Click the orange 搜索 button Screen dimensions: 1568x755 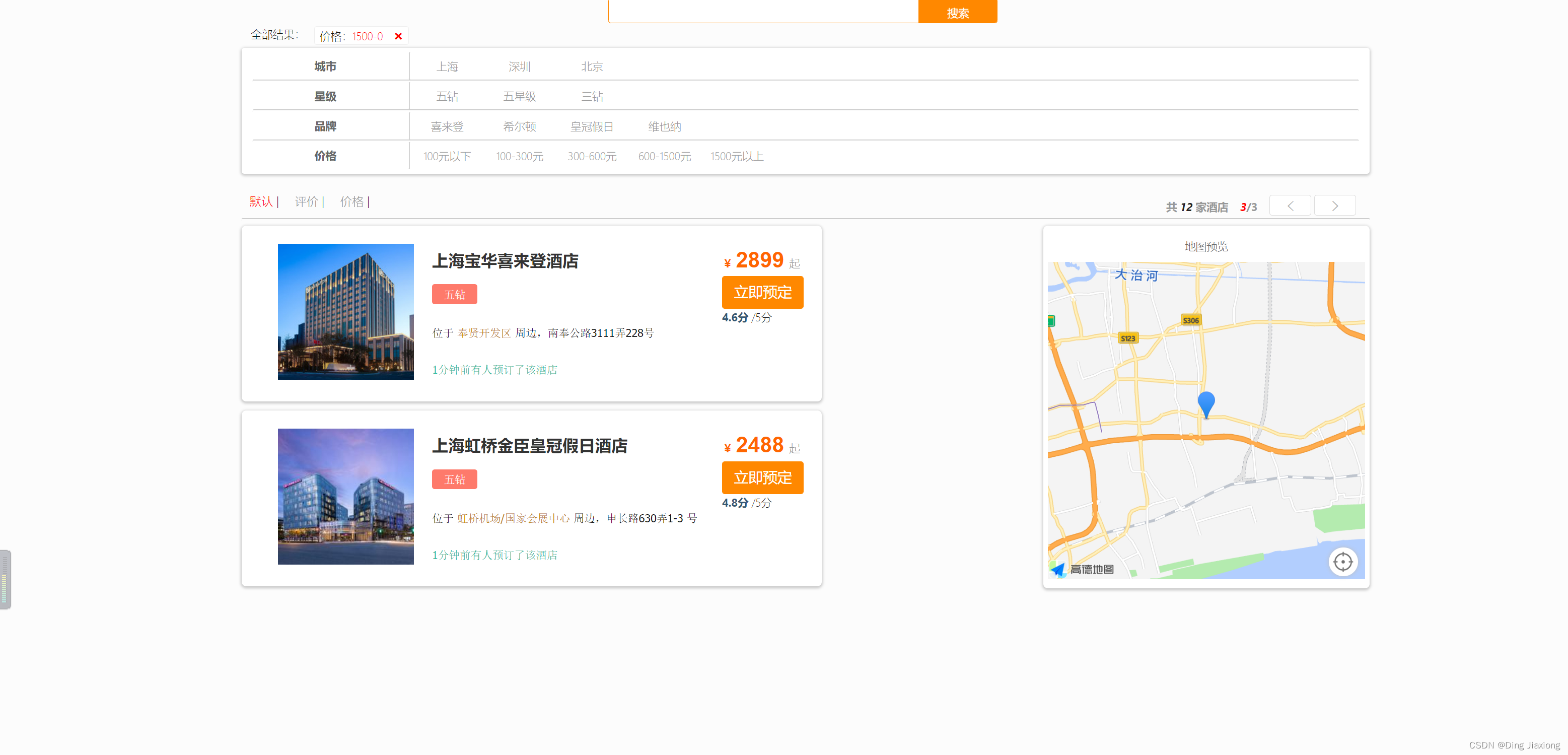coord(958,12)
